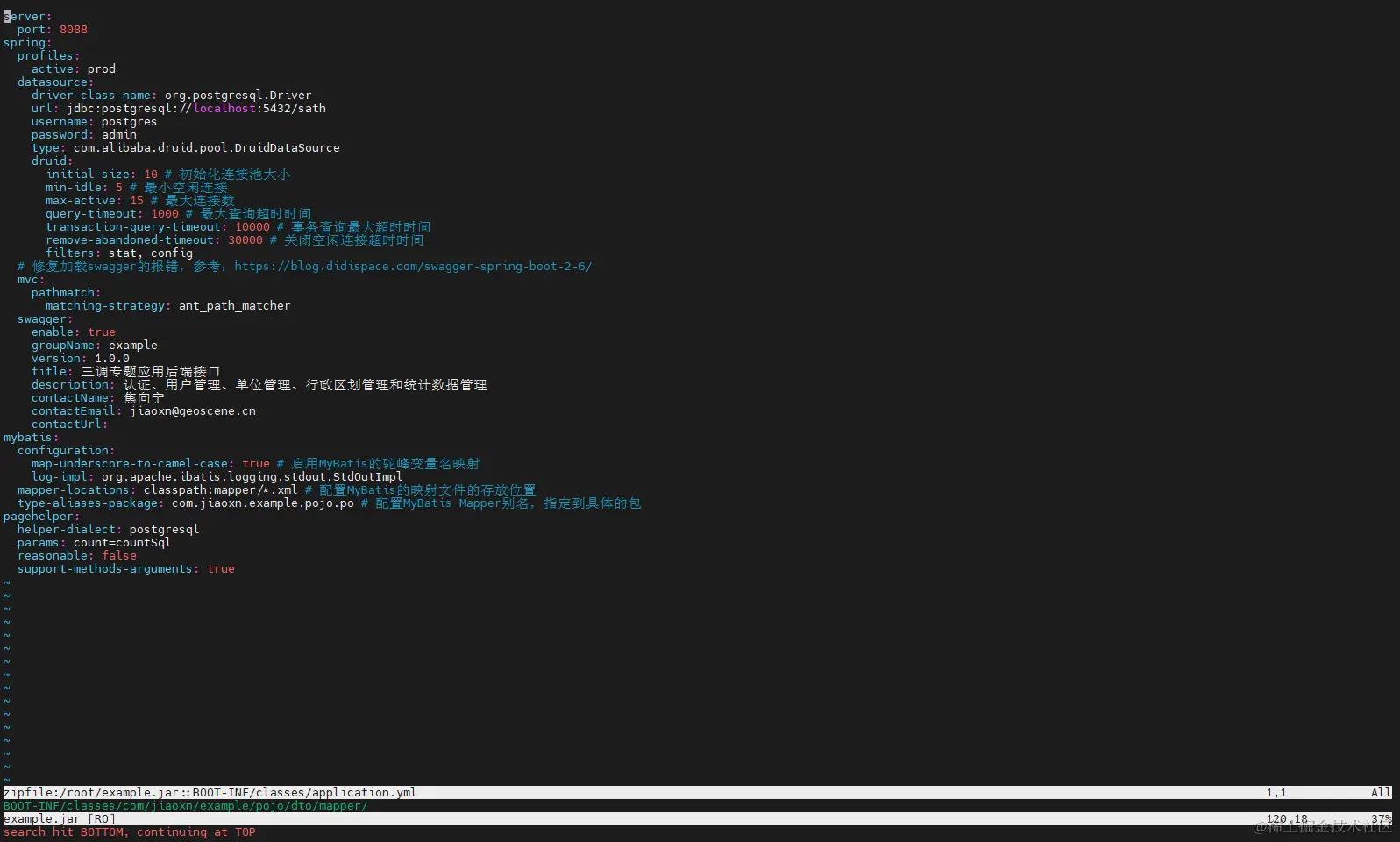The width and height of the screenshot is (1400, 842).
Task: Click driver value org.postgresql.Driver
Action: 238,96
